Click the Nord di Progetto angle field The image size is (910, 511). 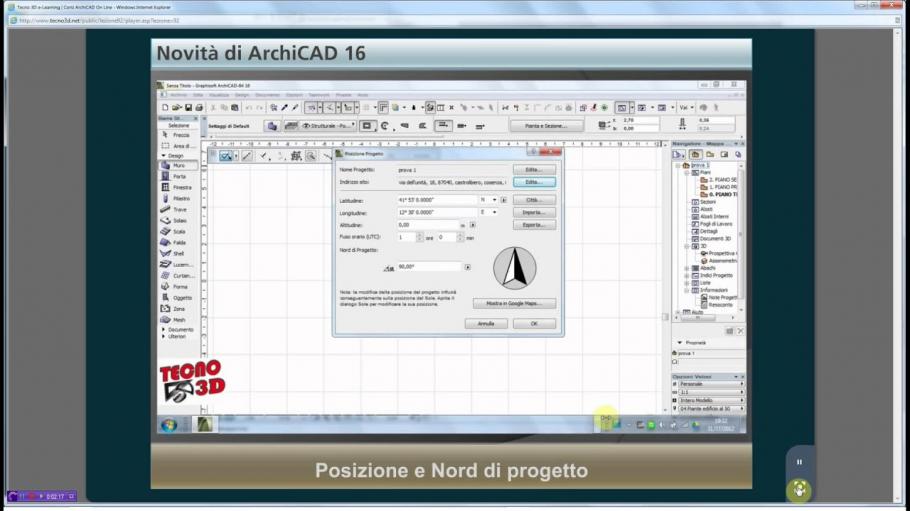click(429, 267)
